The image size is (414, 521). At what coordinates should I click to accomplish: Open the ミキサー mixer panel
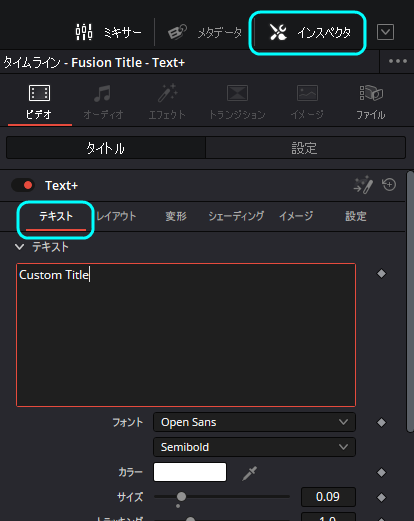(x=108, y=32)
